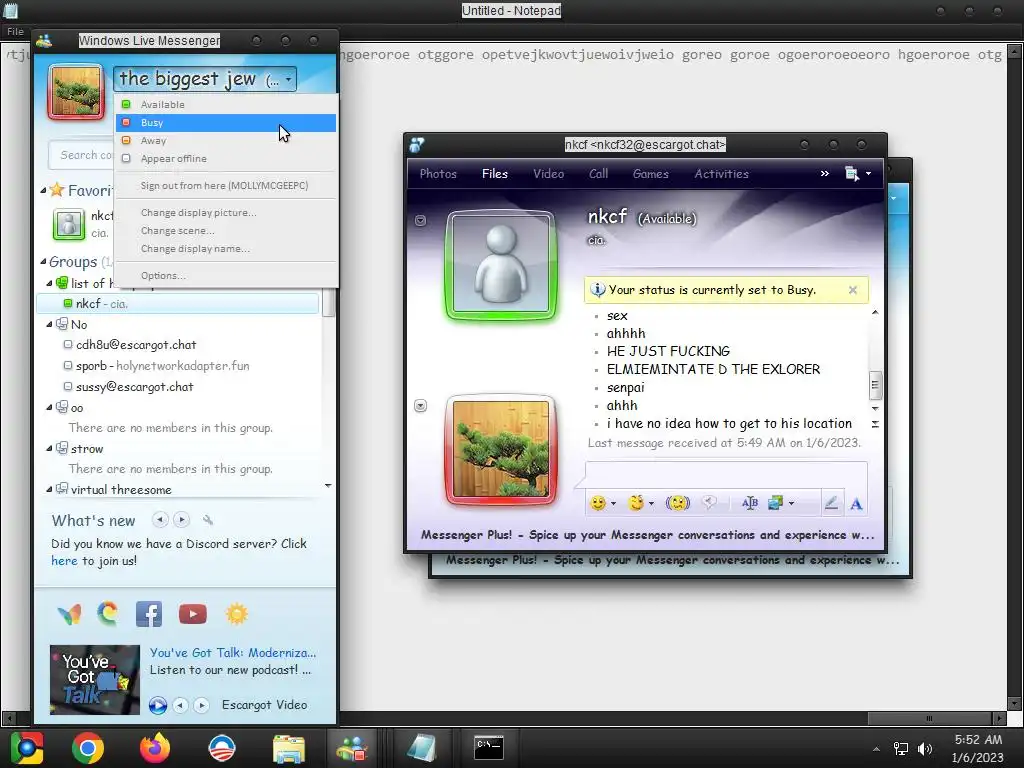Choose Sign out from here (MOLLYMCGEEPC)
The width and height of the screenshot is (1024, 768).
226,185
